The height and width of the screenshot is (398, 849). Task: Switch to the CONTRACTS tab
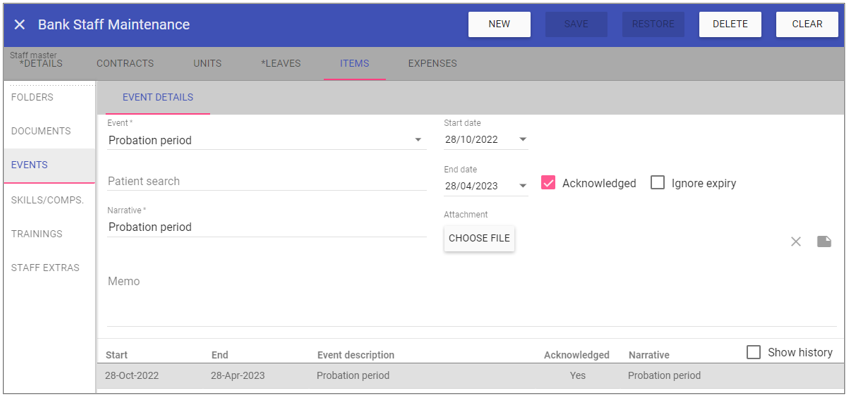pos(125,63)
